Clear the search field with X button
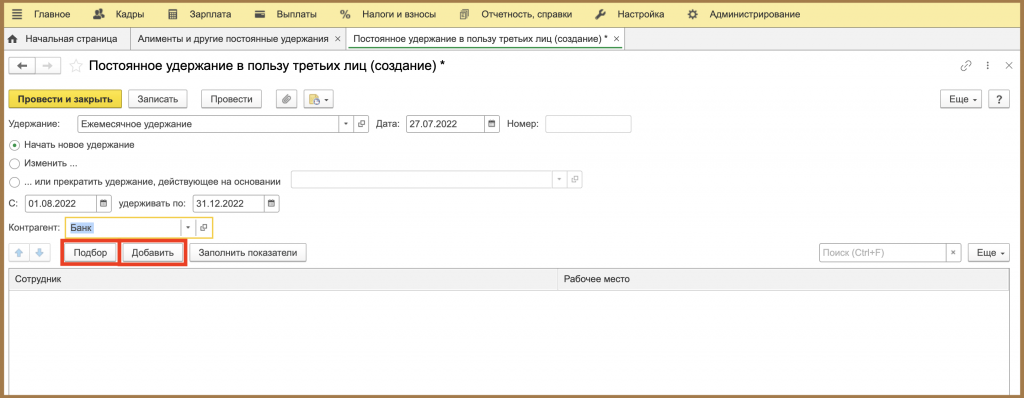The image size is (1024, 398). tap(954, 252)
